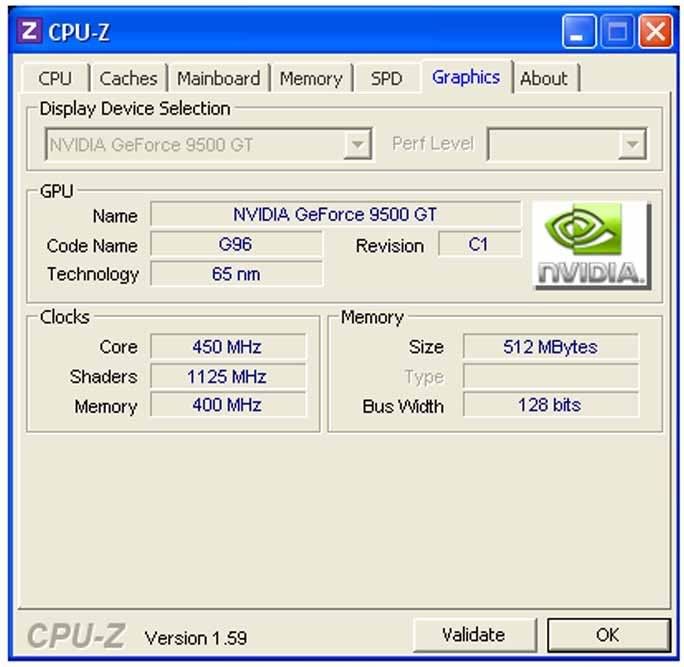
Task: Select the Memory tab
Action: pos(311,79)
